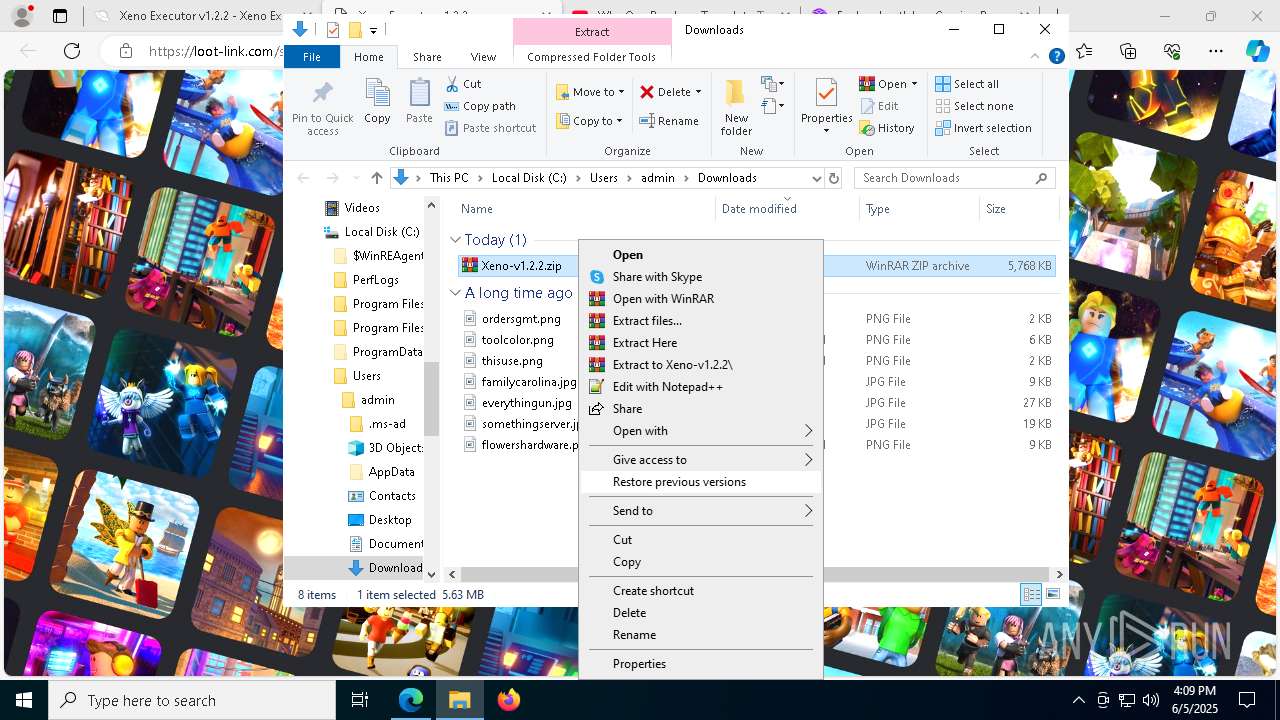Open the notification center icon

click(1247, 700)
